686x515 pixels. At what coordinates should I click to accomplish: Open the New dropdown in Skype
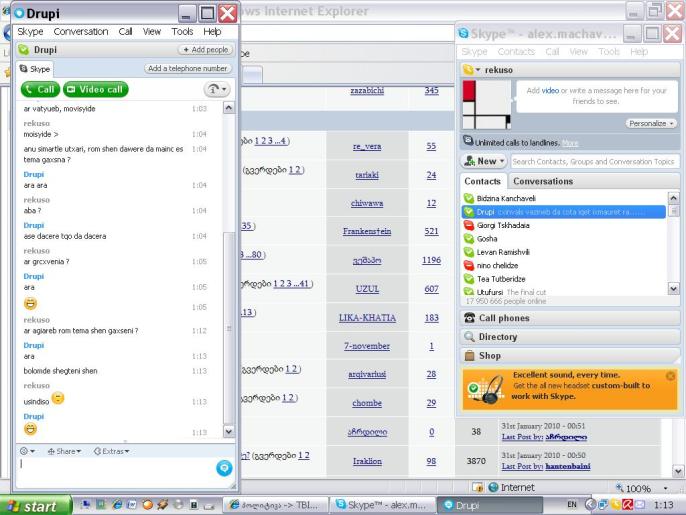pos(484,161)
